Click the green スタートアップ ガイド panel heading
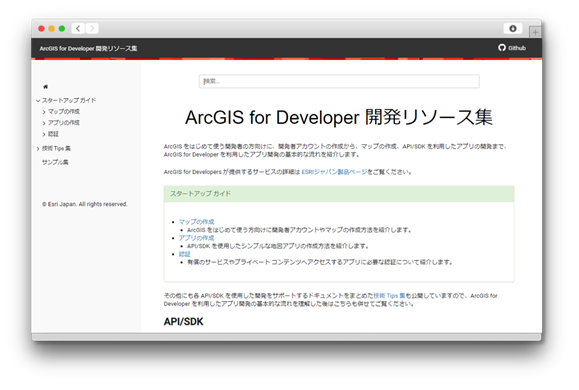The height and width of the screenshot is (390, 579). pos(339,194)
